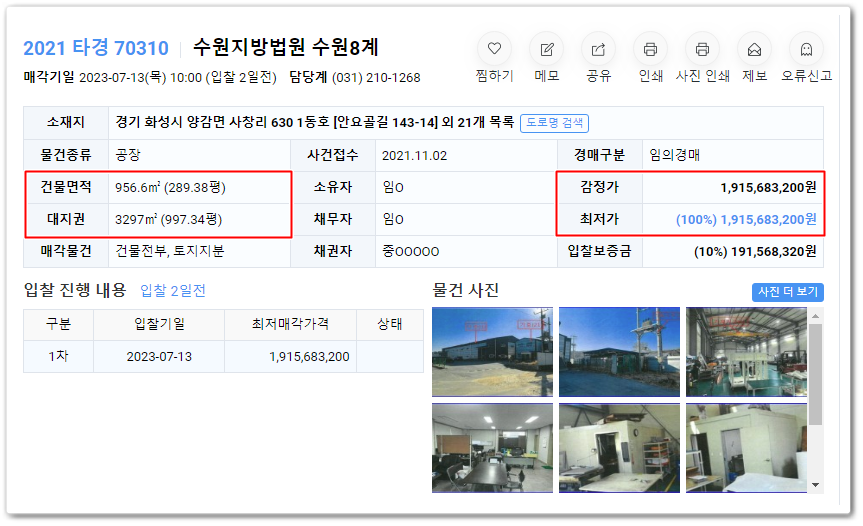Click the 입찰보증금 (10%) 191,568,320원 value
Image resolution: width=863 pixels, height=526 pixels.
pyautogui.click(x=755, y=251)
